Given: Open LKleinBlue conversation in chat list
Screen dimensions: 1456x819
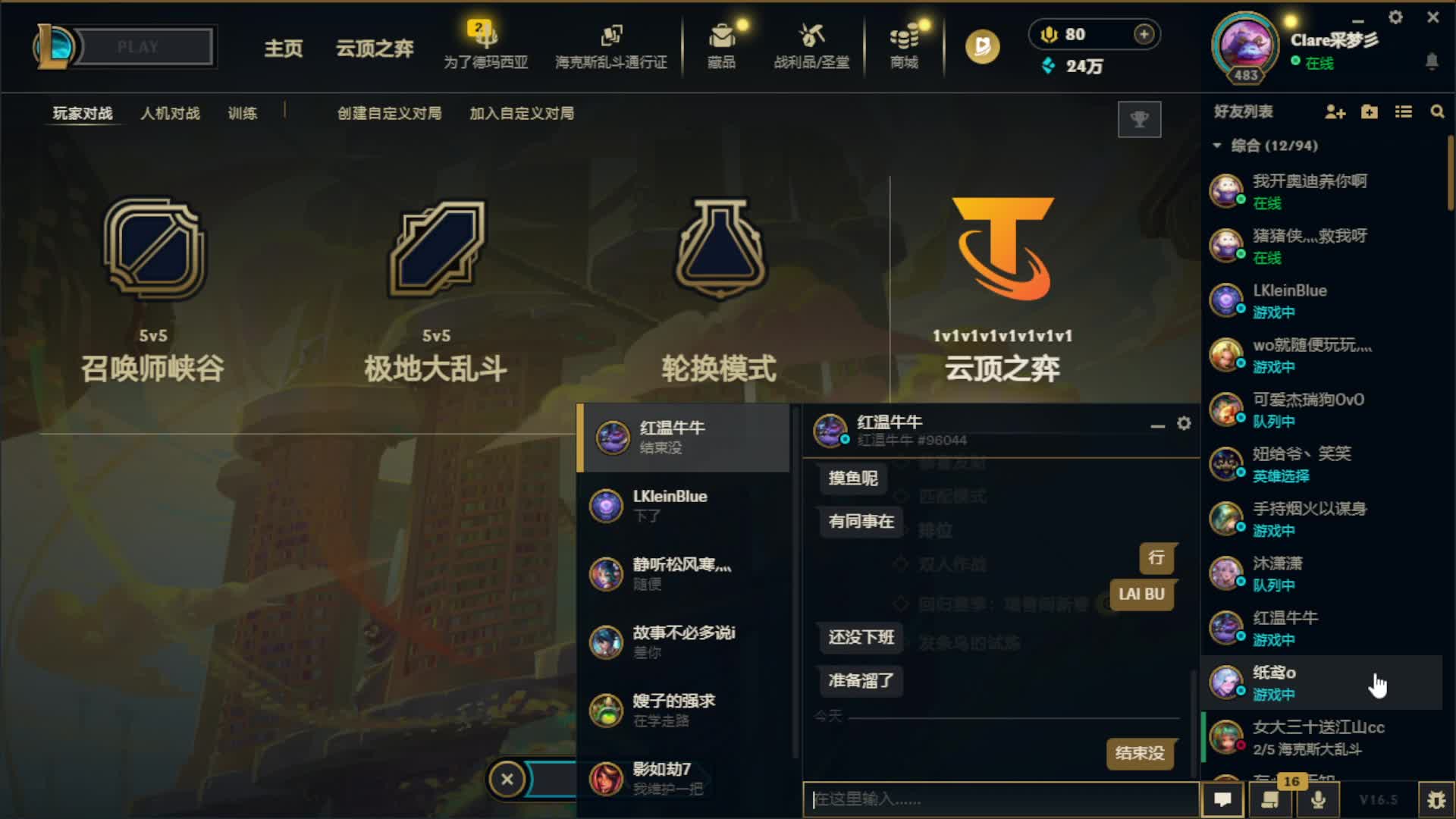Looking at the screenshot, I should 684,506.
